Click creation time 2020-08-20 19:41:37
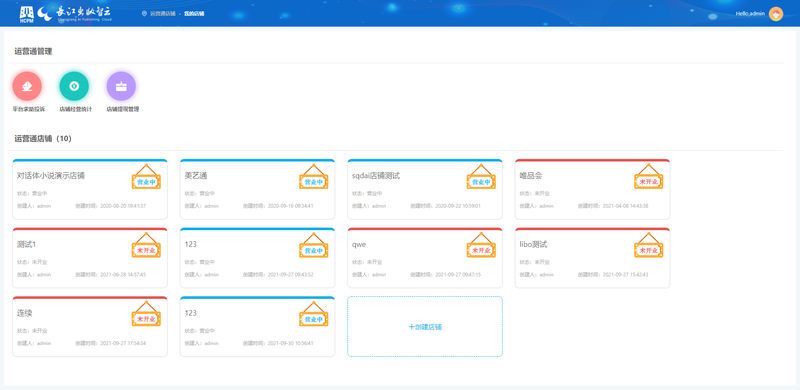This screenshot has height=390, width=800. (x=123, y=206)
